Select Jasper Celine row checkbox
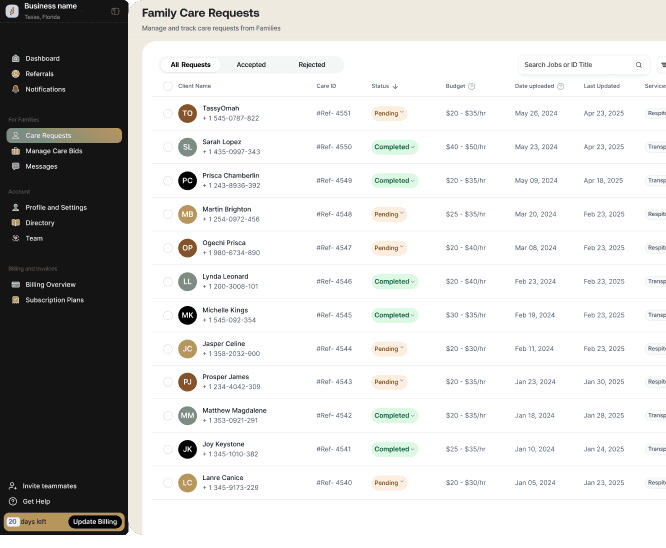Viewport: 666px width, 548px height. click(168, 349)
